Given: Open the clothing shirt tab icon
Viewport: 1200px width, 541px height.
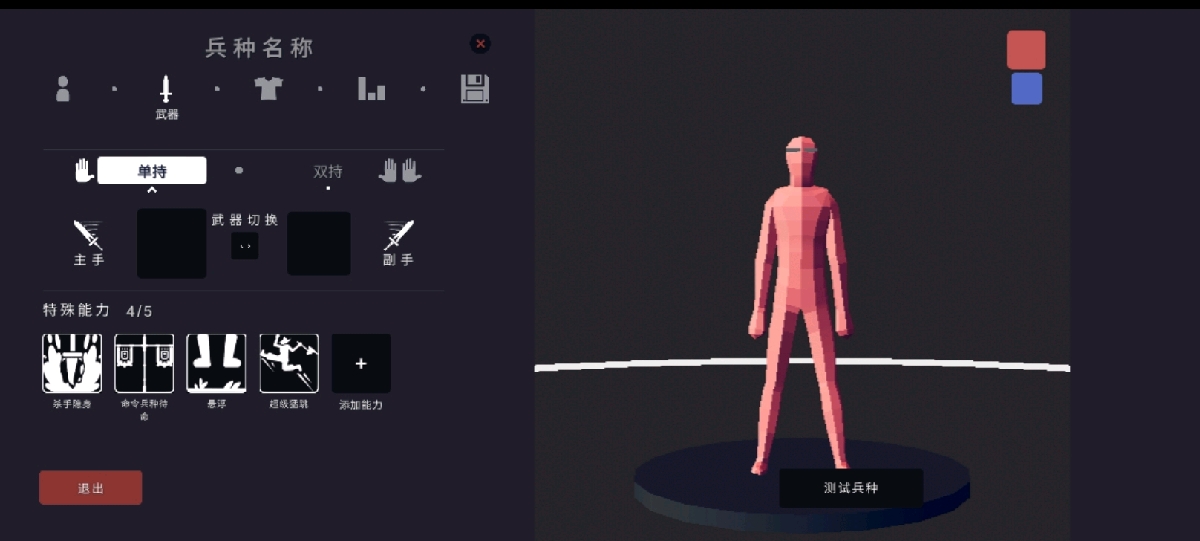Looking at the screenshot, I should coord(268,89).
